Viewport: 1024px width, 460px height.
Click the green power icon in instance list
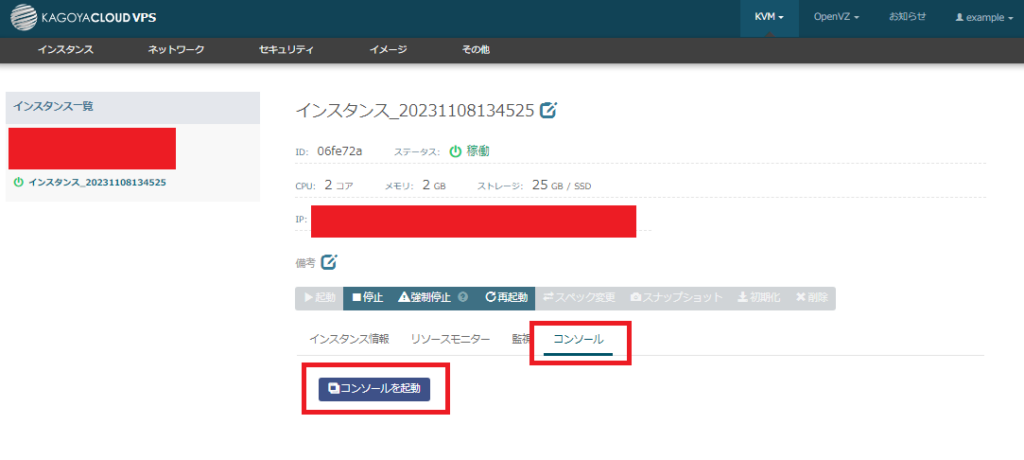click(x=18, y=183)
